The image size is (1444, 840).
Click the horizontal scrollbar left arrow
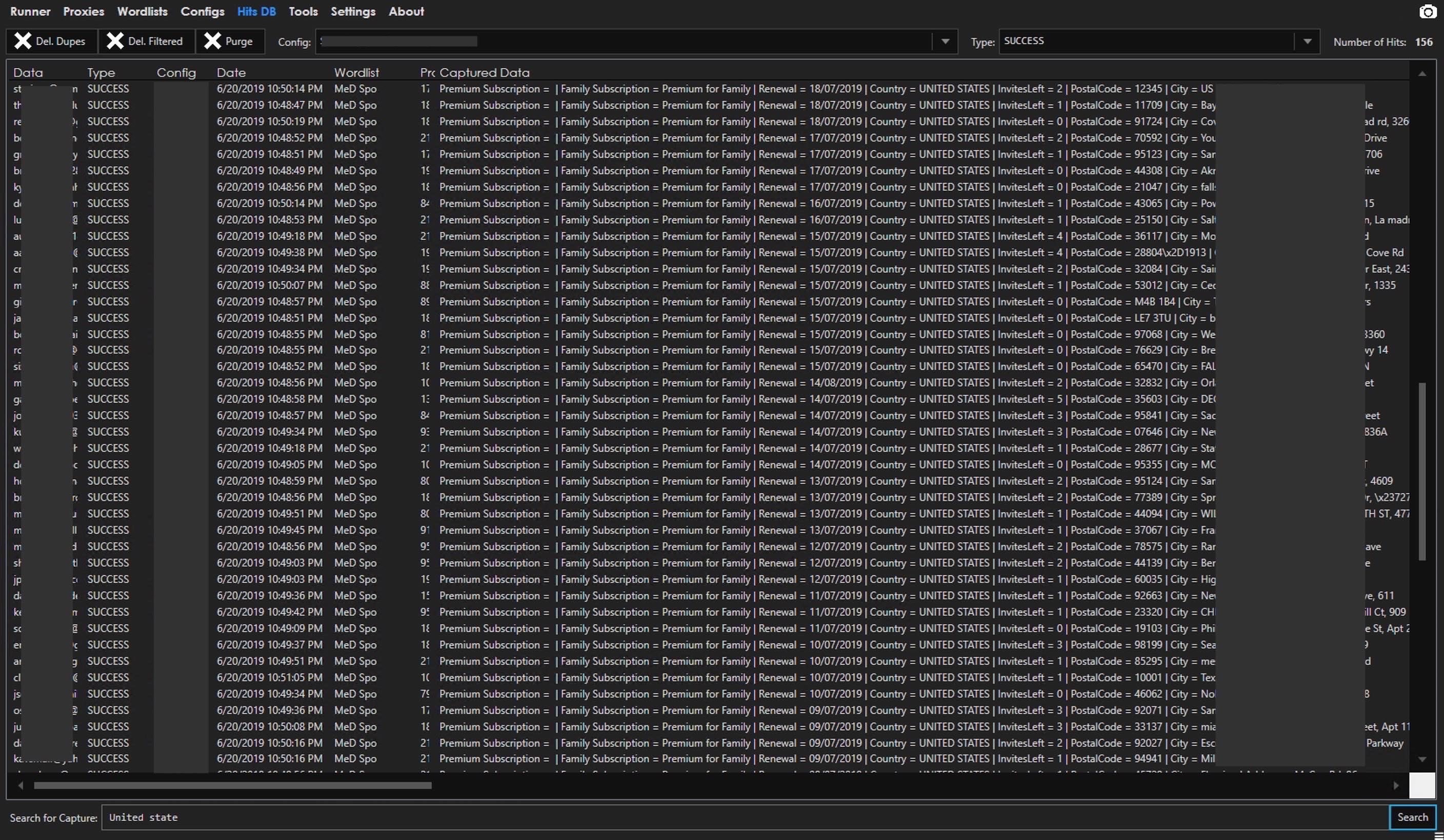(21, 786)
